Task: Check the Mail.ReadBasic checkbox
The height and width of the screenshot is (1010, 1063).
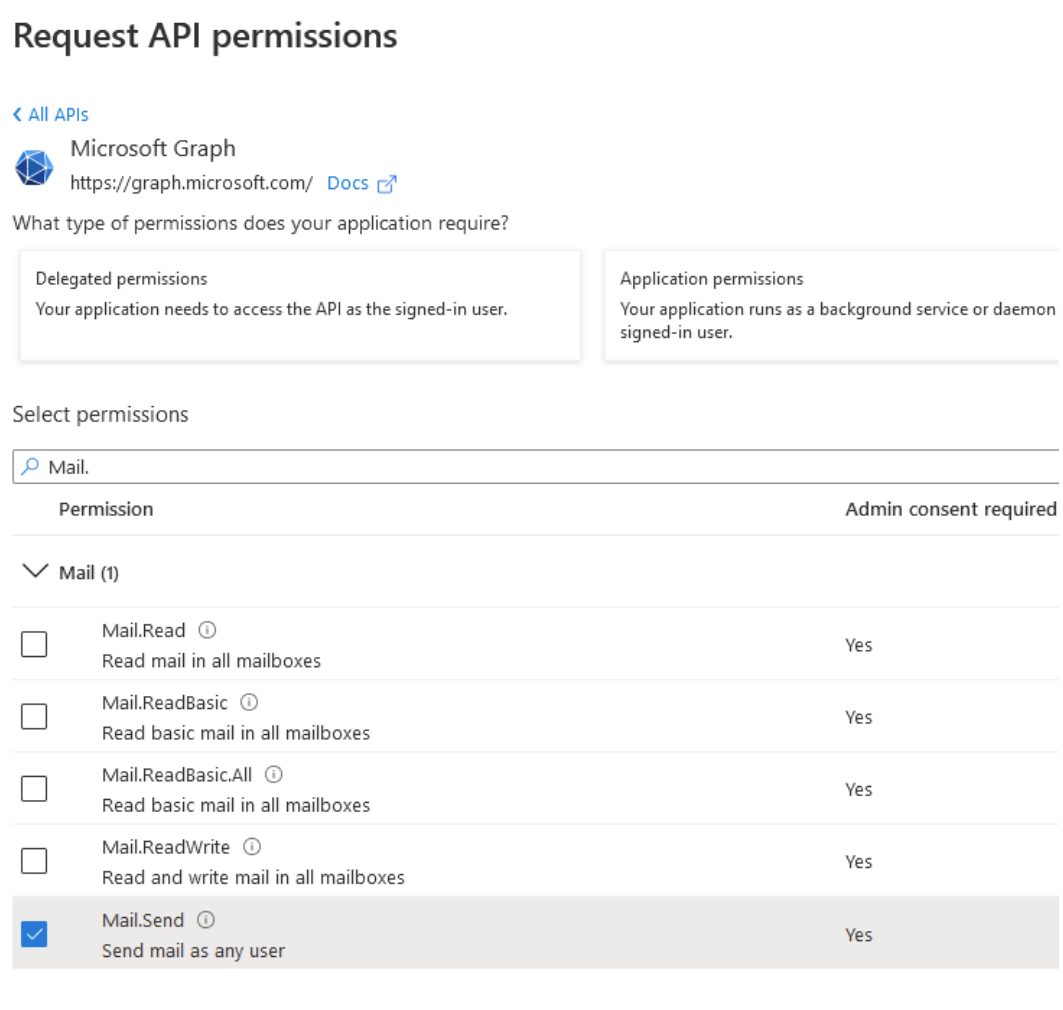Action: 34,716
